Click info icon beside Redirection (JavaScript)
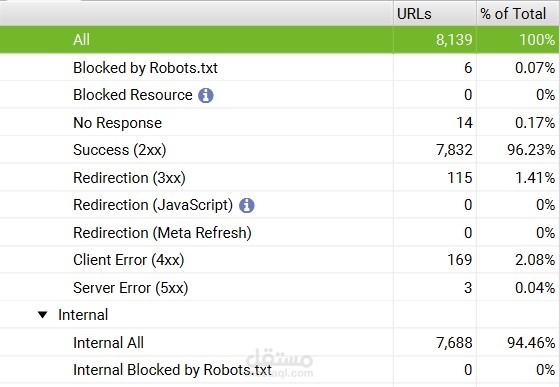560x387 pixels. pyautogui.click(x=246, y=205)
